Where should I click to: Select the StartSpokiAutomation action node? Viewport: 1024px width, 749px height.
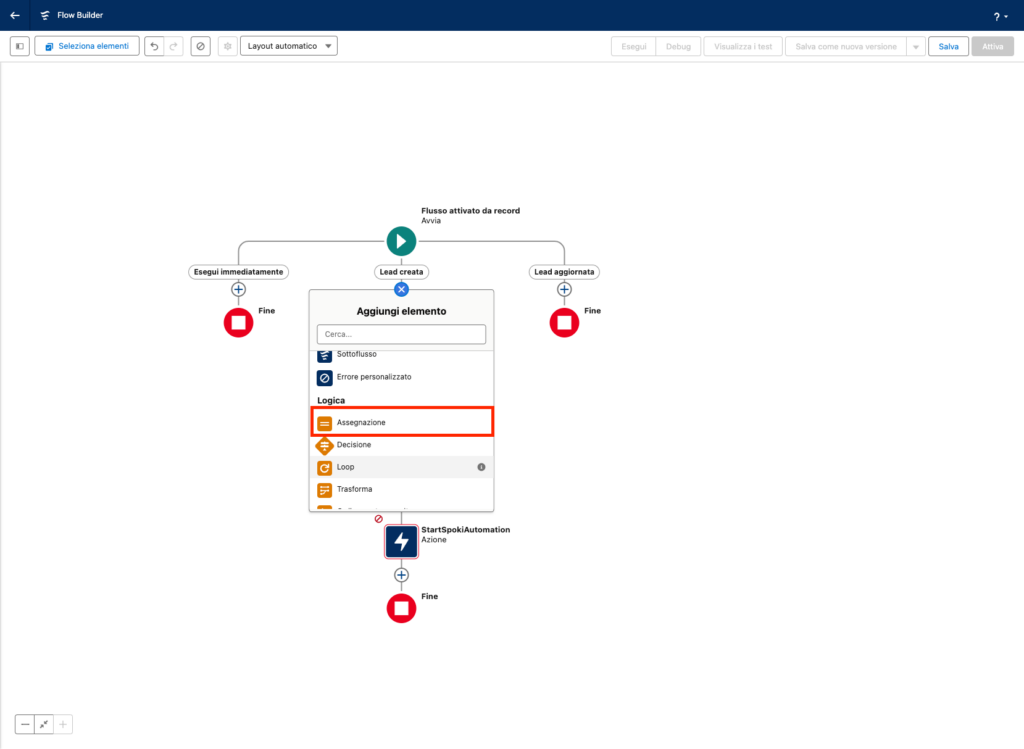click(x=401, y=541)
